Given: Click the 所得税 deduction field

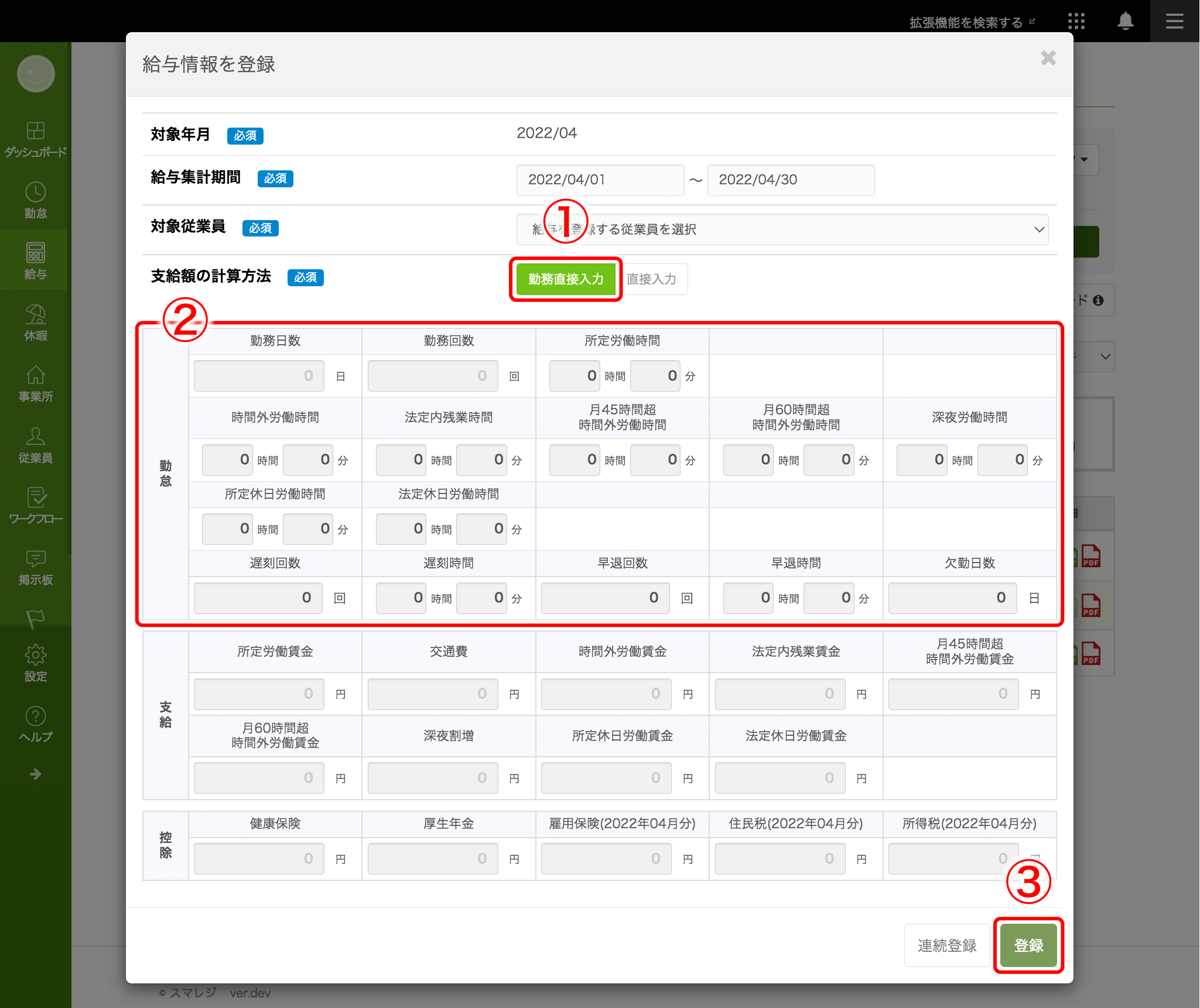Looking at the screenshot, I should pos(953,859).
